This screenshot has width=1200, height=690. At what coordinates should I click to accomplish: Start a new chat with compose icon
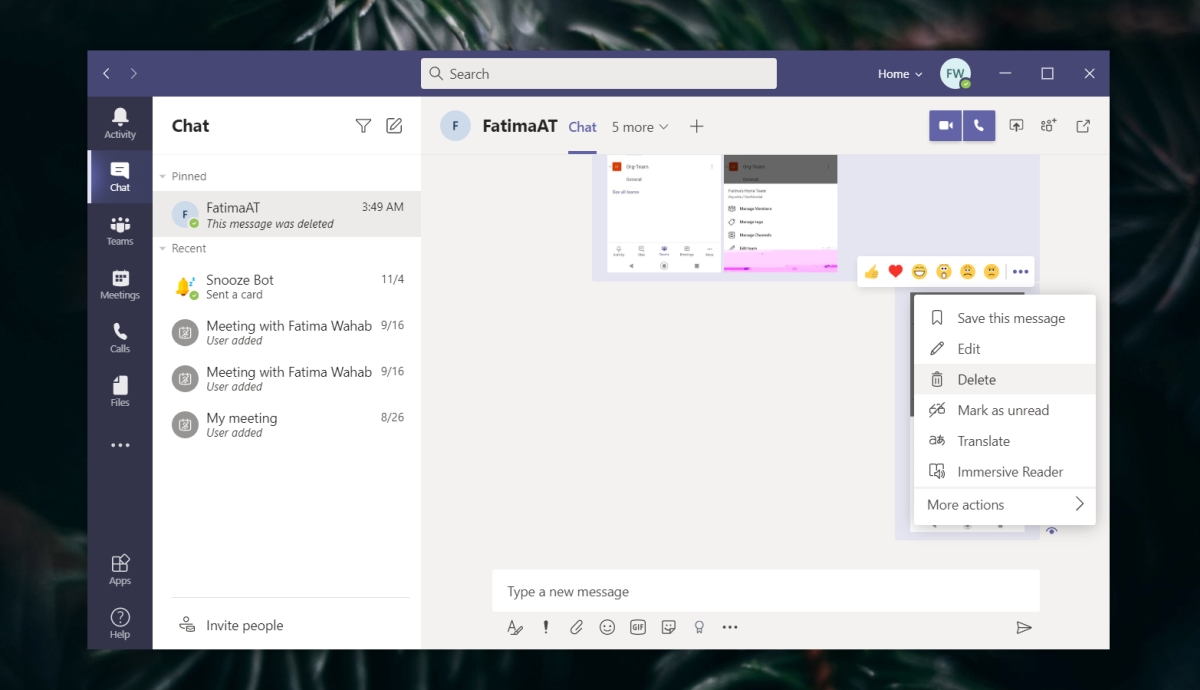pos(394,125)
